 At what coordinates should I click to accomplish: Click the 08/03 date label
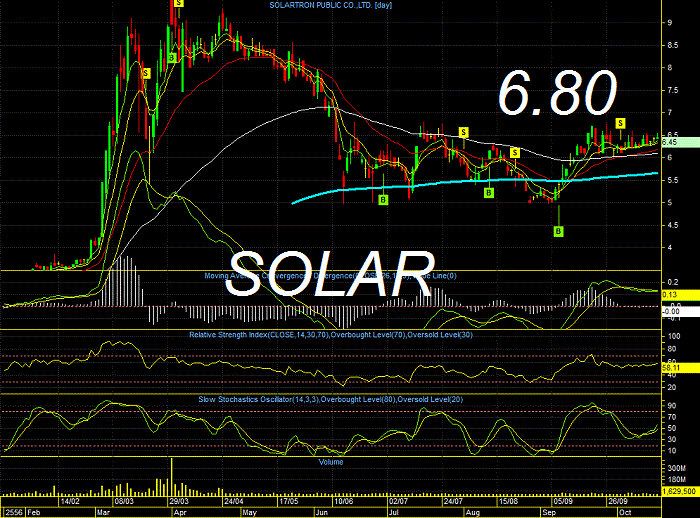click(x=124, y=501)
